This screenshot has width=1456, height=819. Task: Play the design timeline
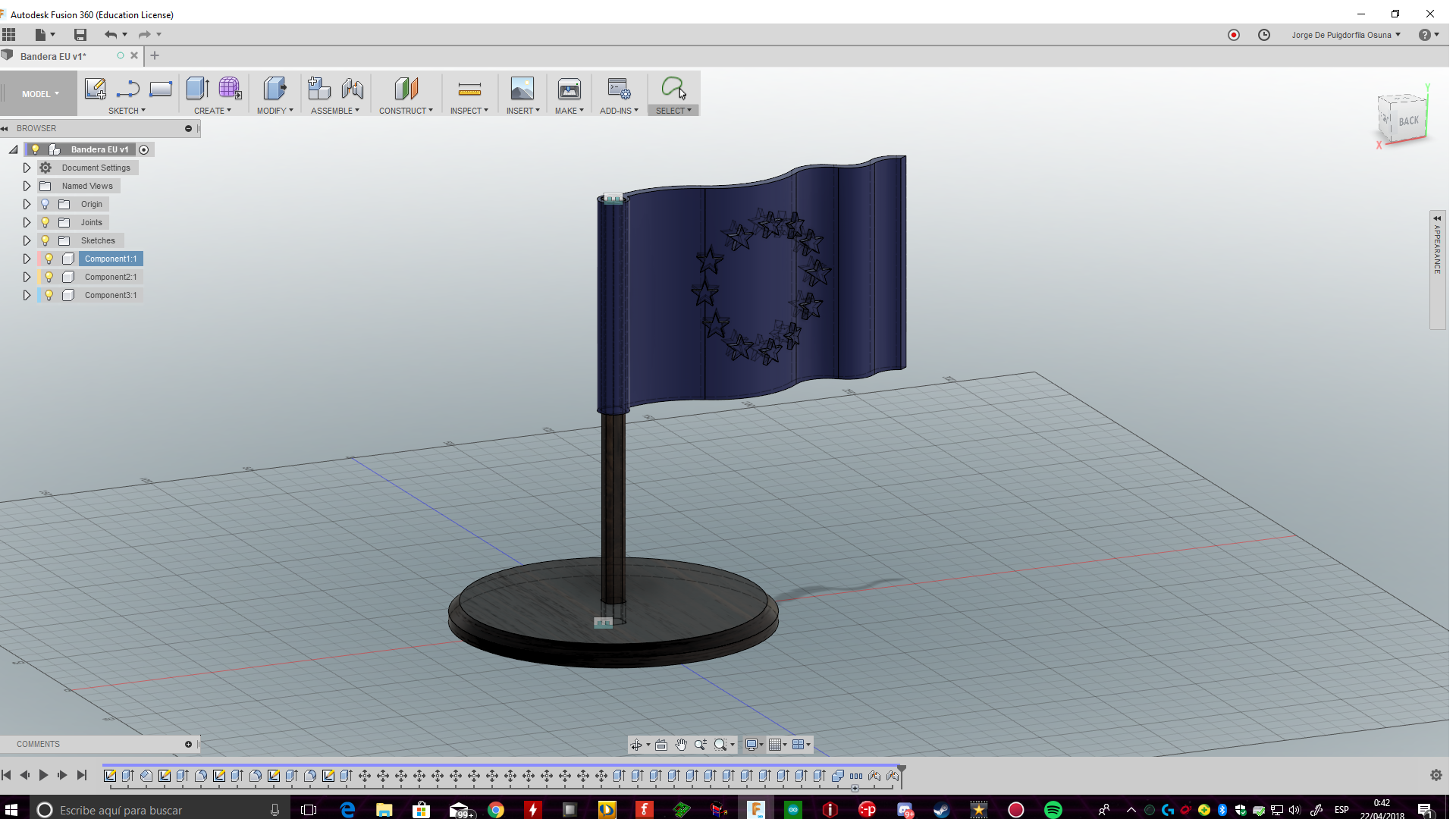pyautogui.click(x=43, y=775)
